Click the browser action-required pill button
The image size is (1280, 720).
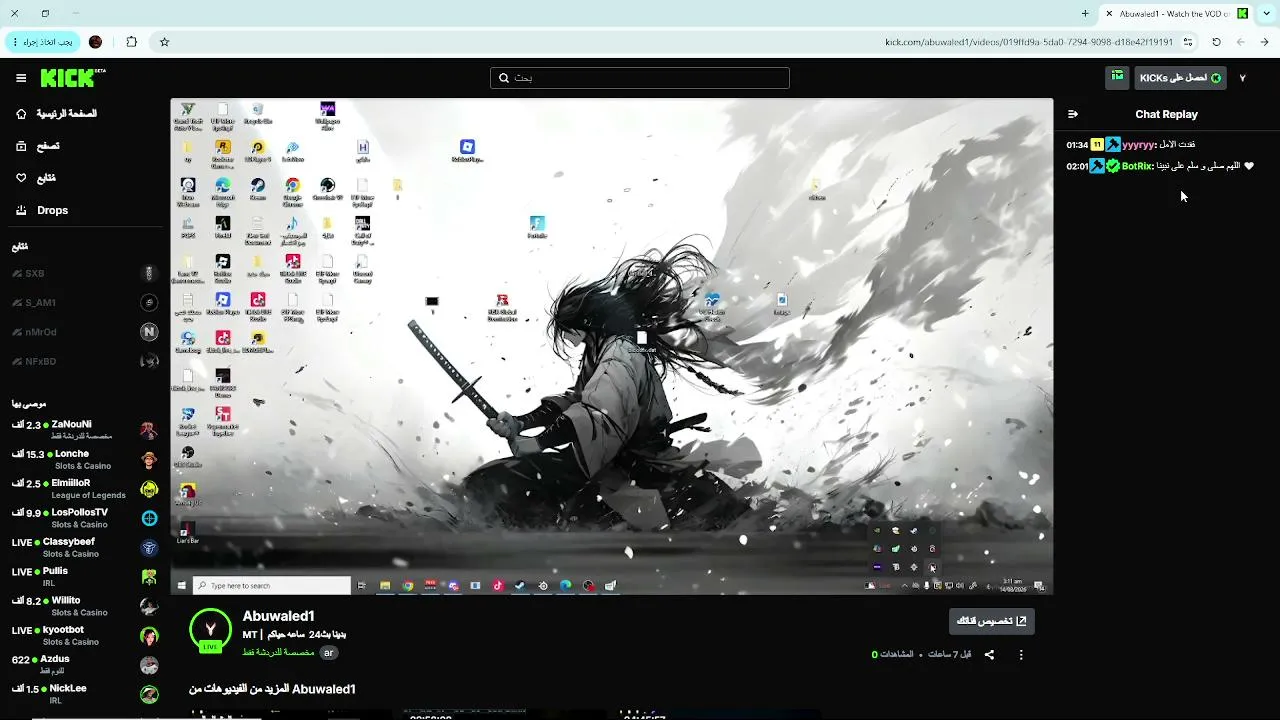[42, 42]
